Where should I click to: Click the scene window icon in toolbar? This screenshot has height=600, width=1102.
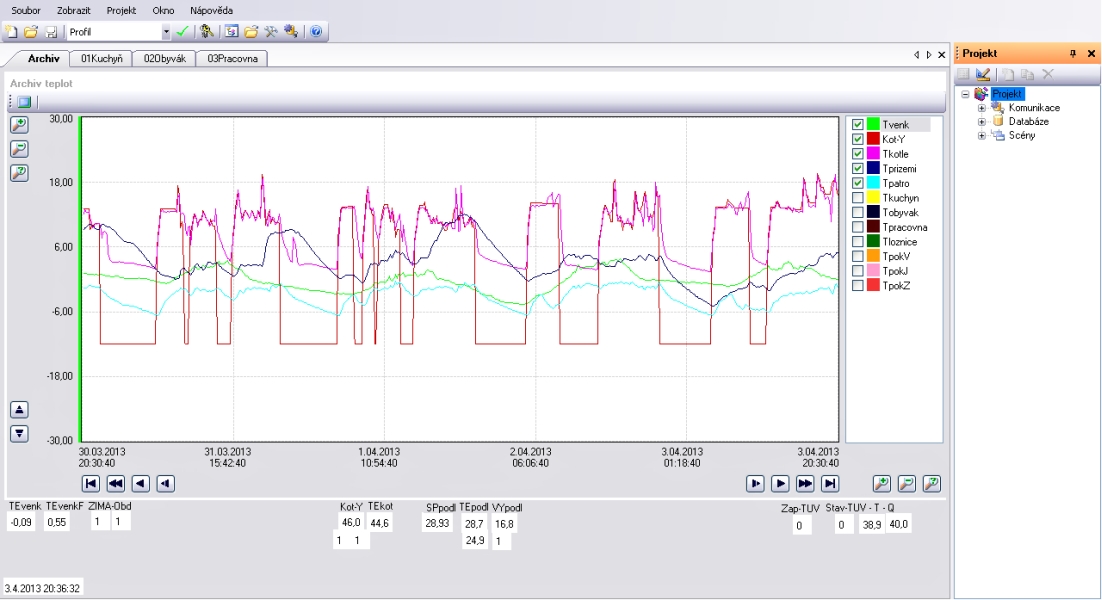pyautogui.click(x=231, y=32)
